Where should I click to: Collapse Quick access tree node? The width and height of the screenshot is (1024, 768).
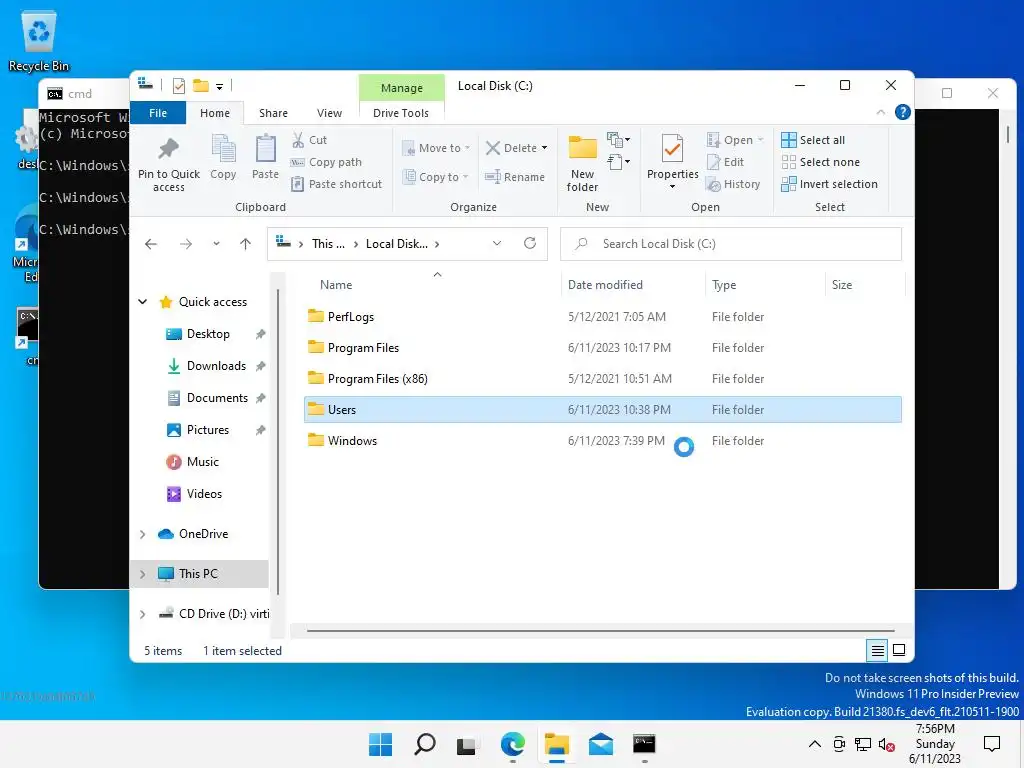click(142, 302)
